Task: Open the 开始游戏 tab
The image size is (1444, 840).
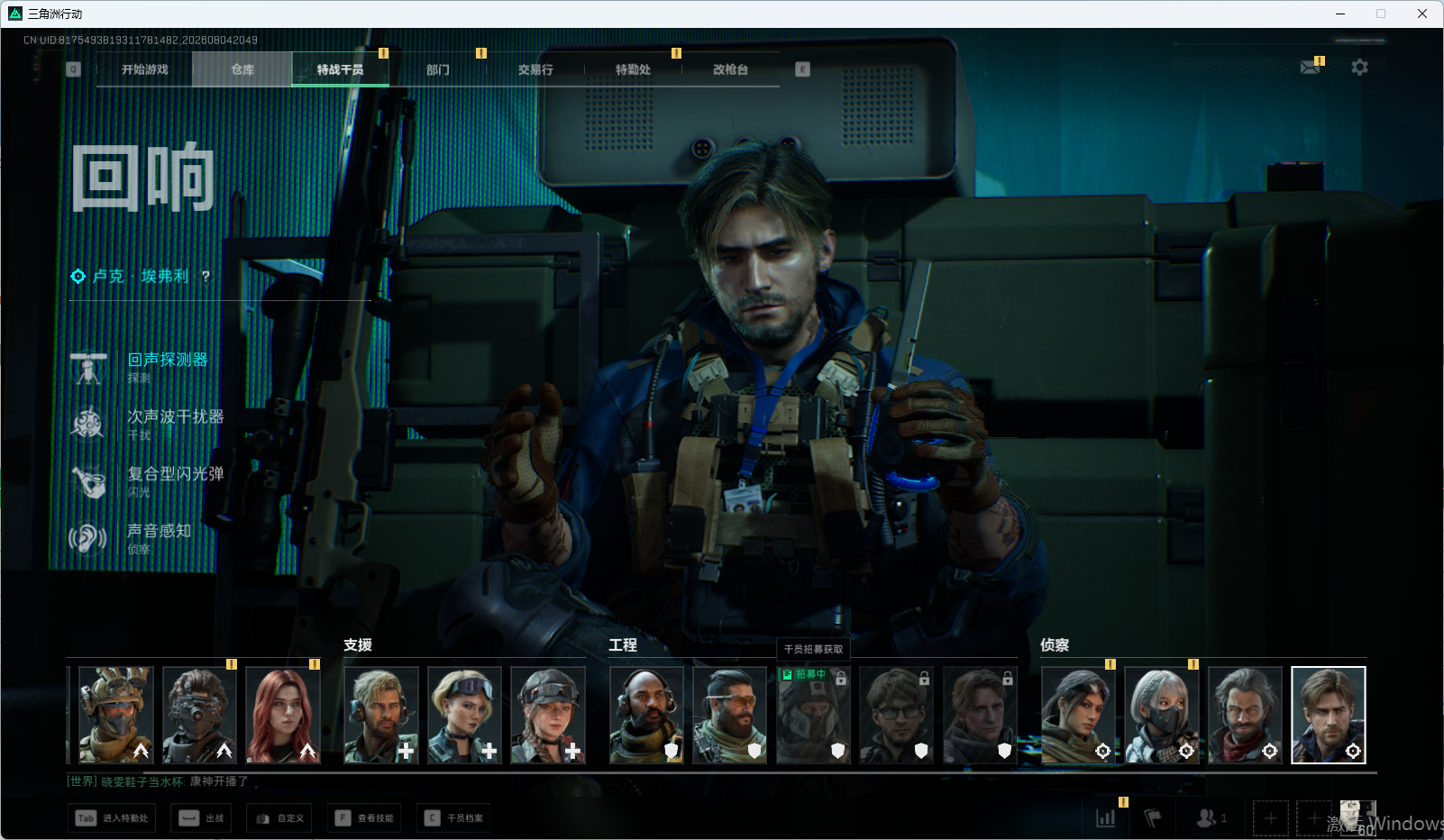Action: pos(144,69)
